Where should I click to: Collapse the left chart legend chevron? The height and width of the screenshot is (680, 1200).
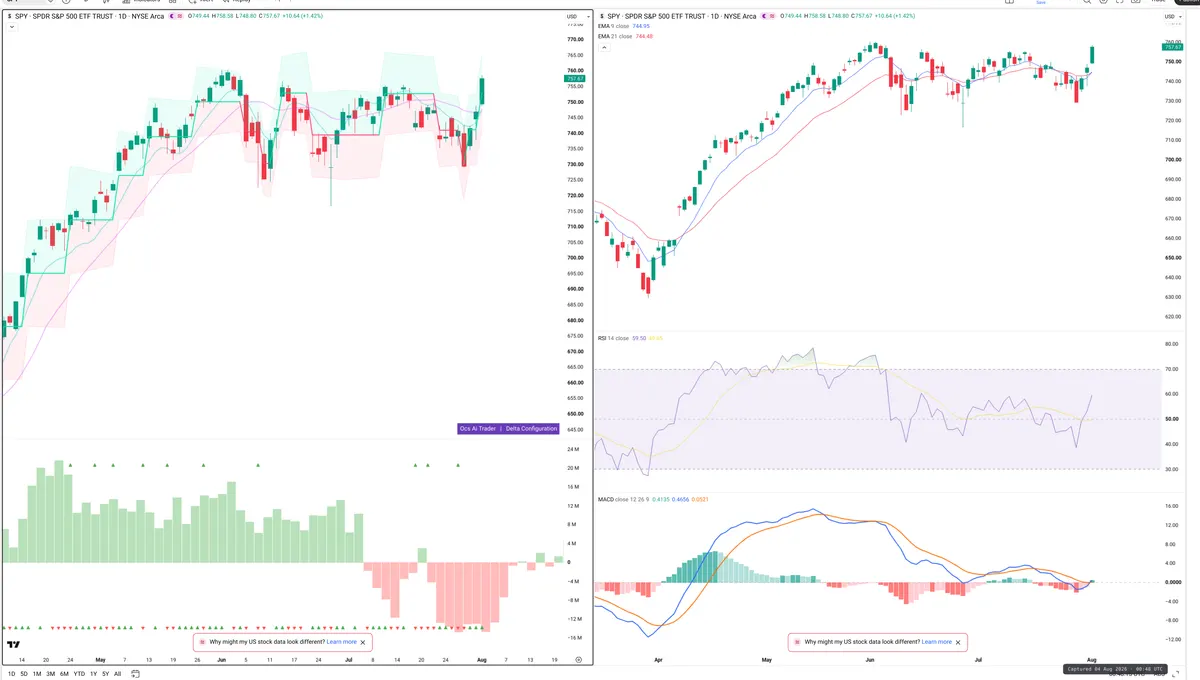click(x=11, y=27)
